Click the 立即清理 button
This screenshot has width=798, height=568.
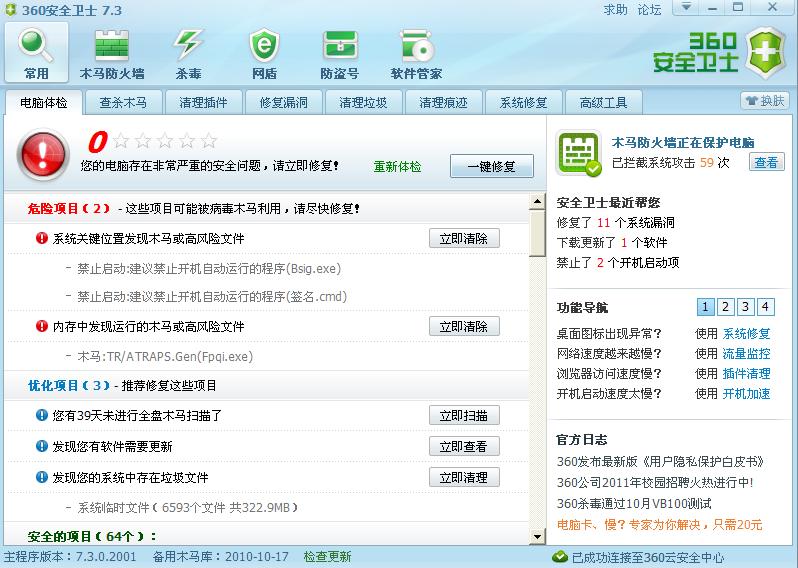coord(464,477)
